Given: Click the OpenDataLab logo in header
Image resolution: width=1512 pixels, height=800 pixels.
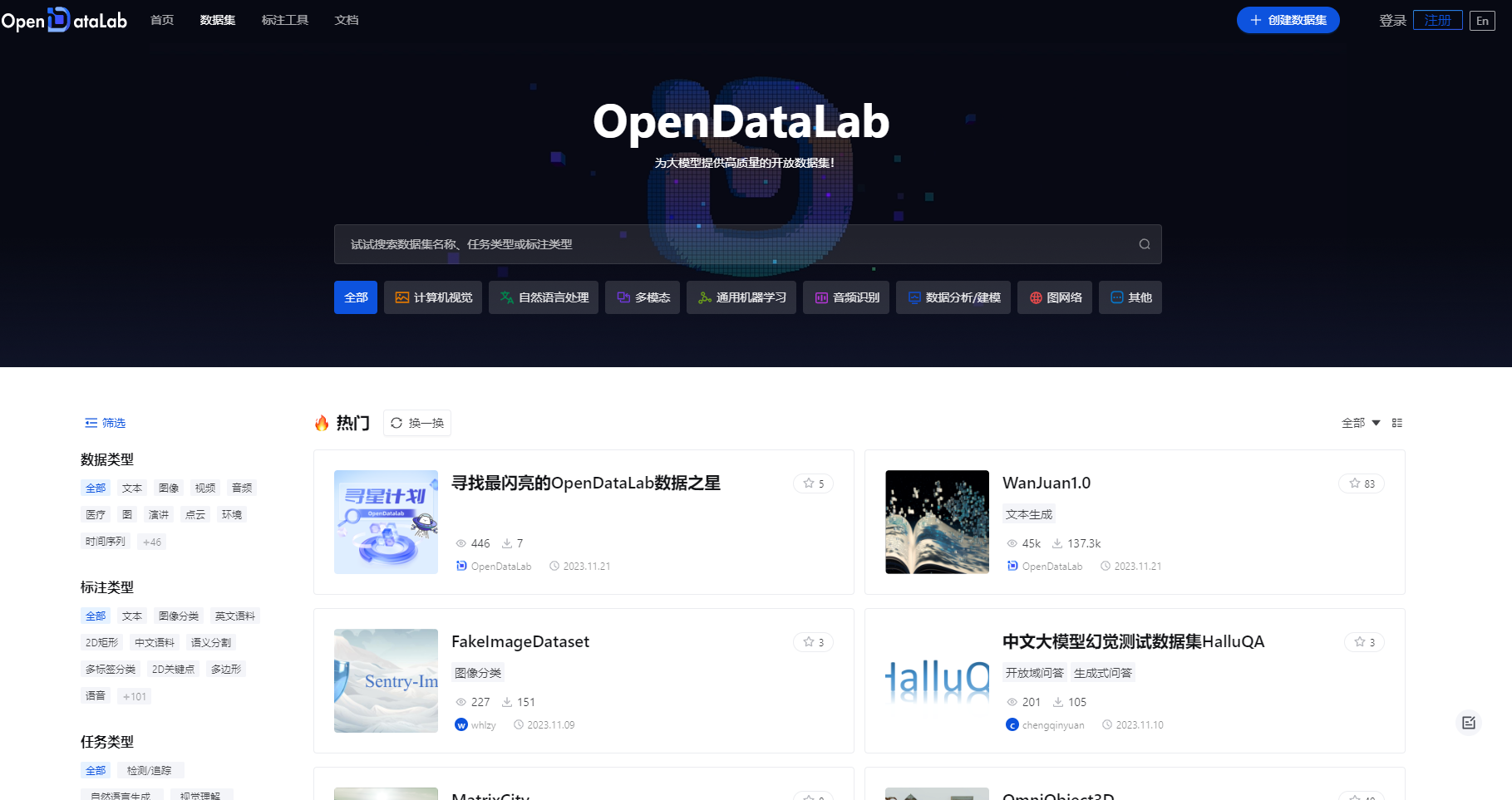Looking at the screenshot, I should click(x=64, y=20).
